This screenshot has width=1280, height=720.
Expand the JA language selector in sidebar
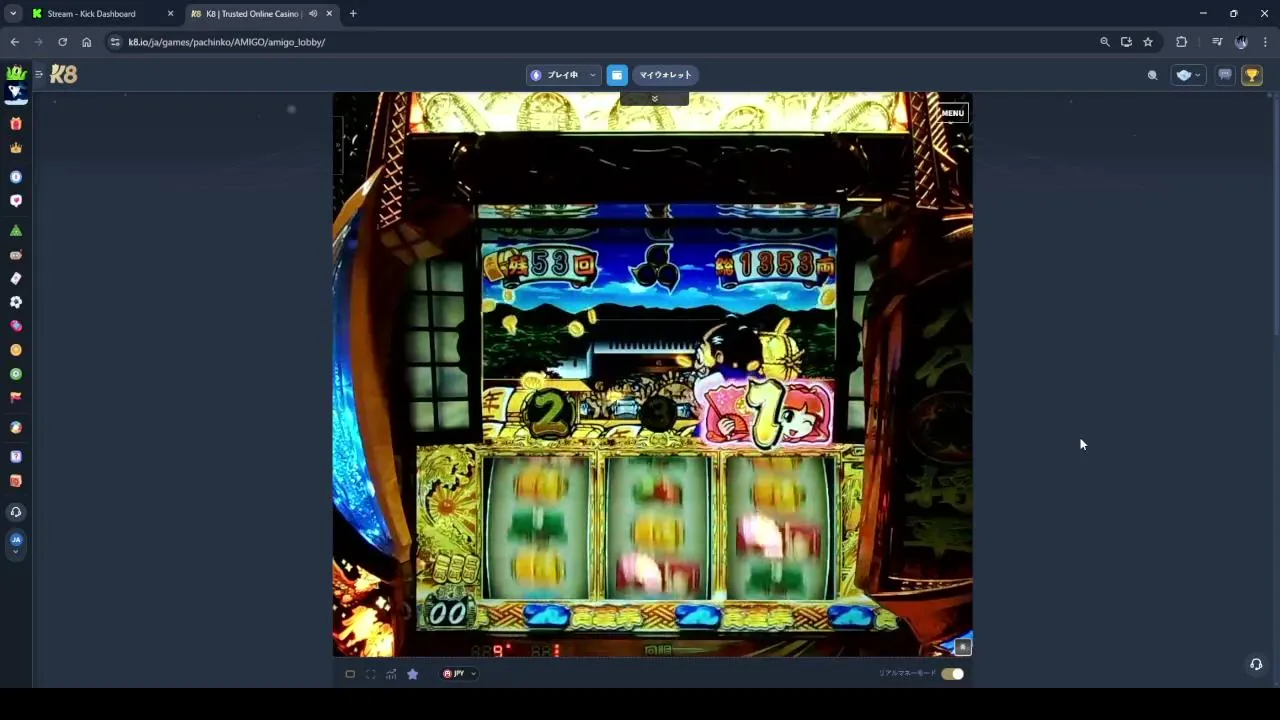(15, 543)
